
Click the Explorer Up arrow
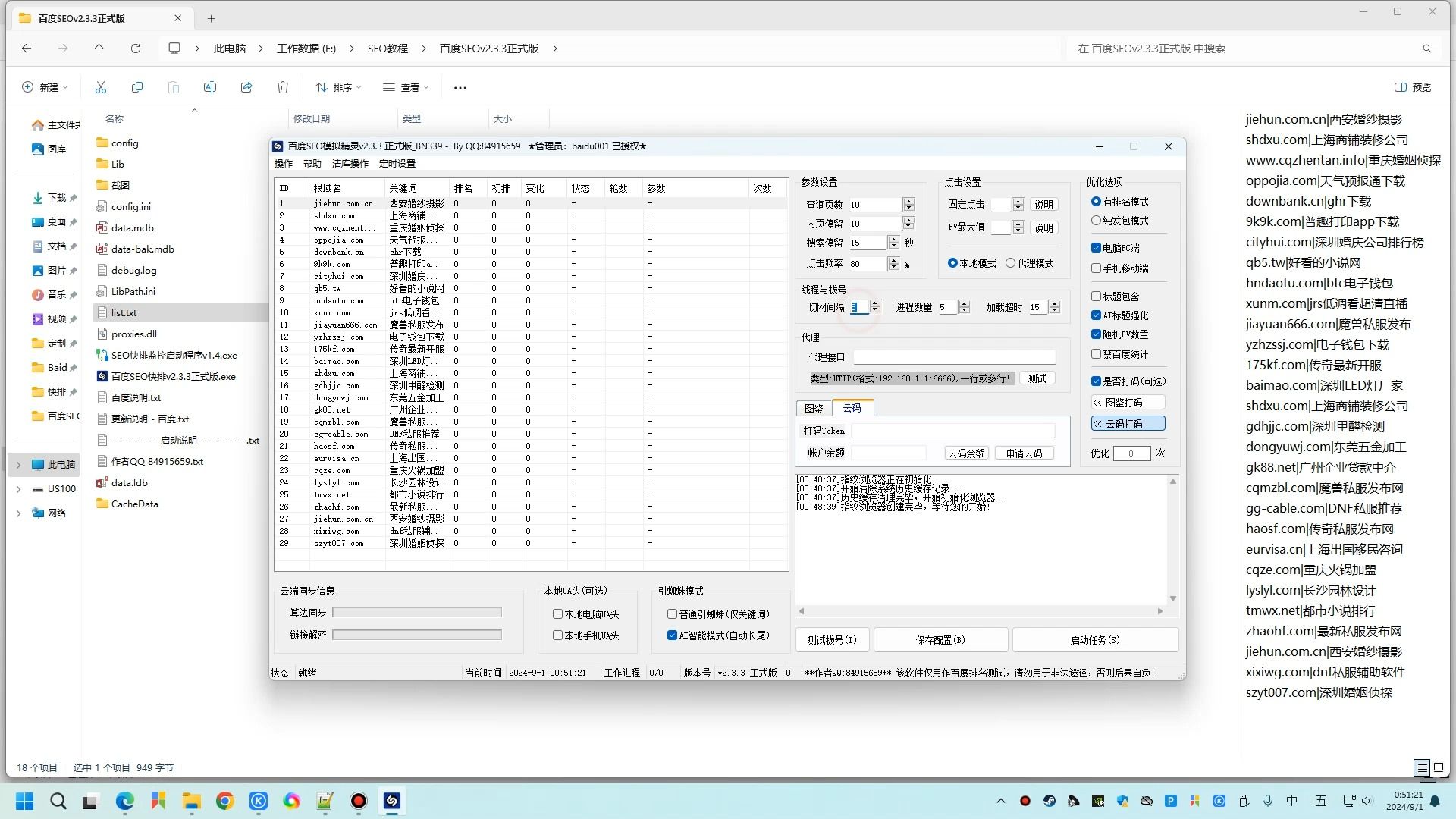pyautogui.click(x=99, y=48)
